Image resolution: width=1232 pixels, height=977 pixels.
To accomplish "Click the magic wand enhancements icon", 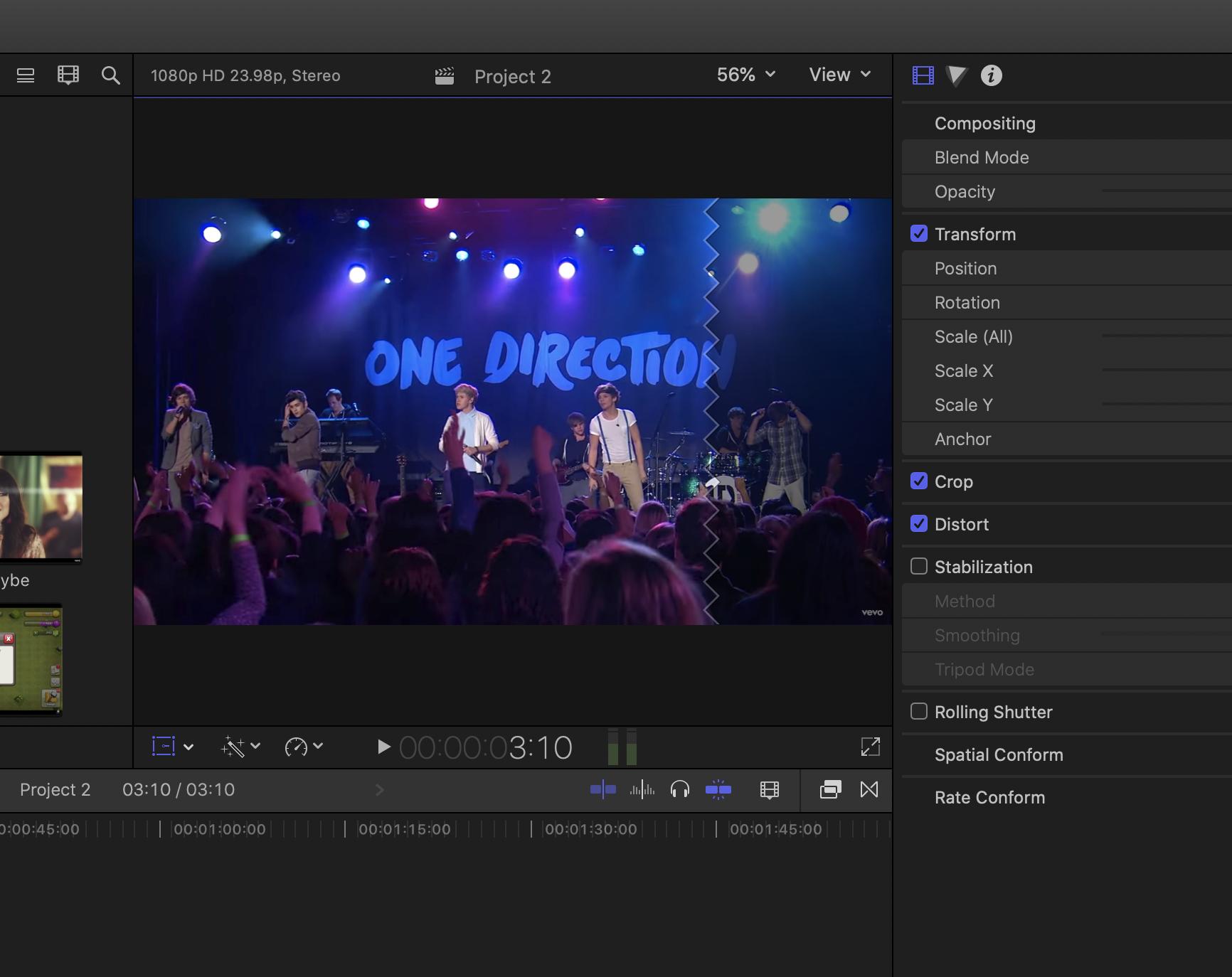I will pyautogui.click(x=233, y=747).
